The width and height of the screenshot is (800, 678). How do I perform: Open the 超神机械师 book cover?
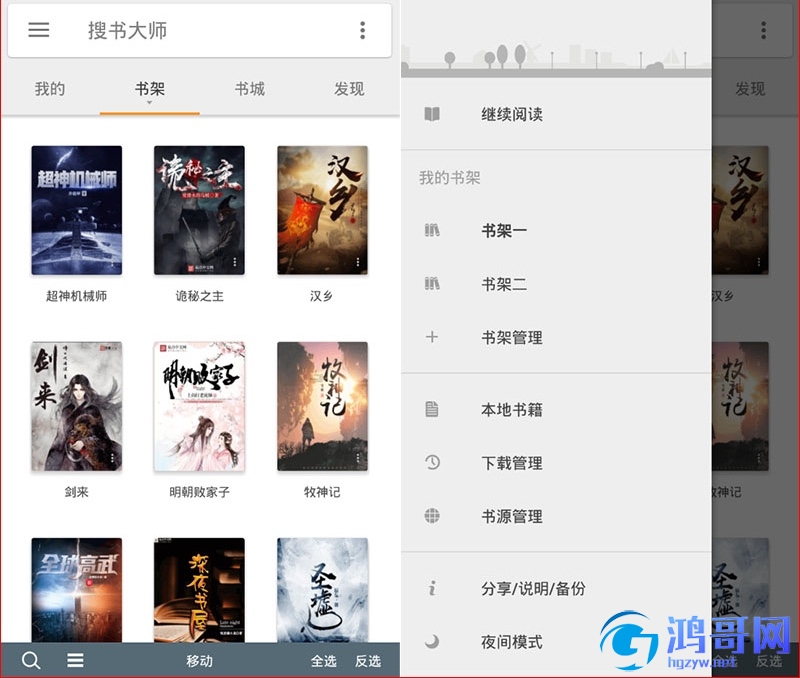77,210
